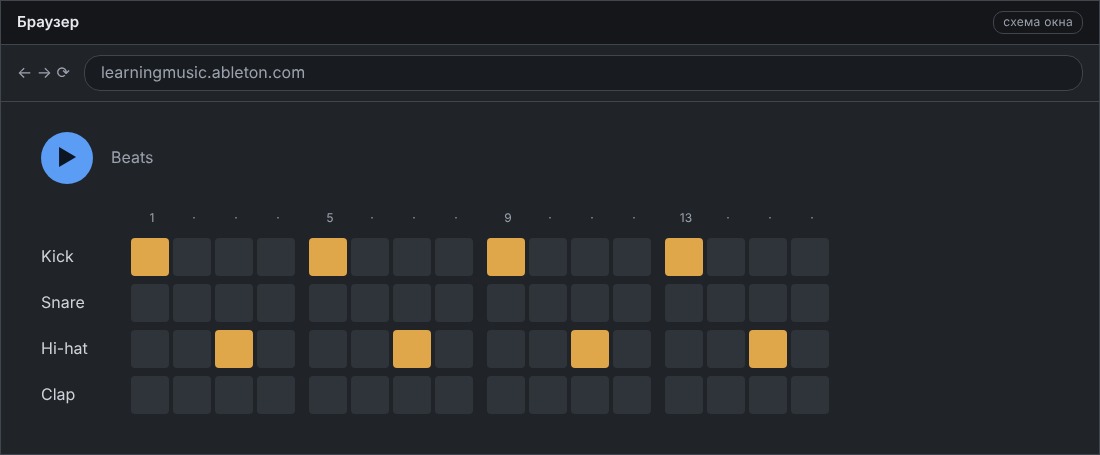This screenshot has width=1100, height=455.
Task: Enable Kick on step 4
Action: tap(276, 257)
